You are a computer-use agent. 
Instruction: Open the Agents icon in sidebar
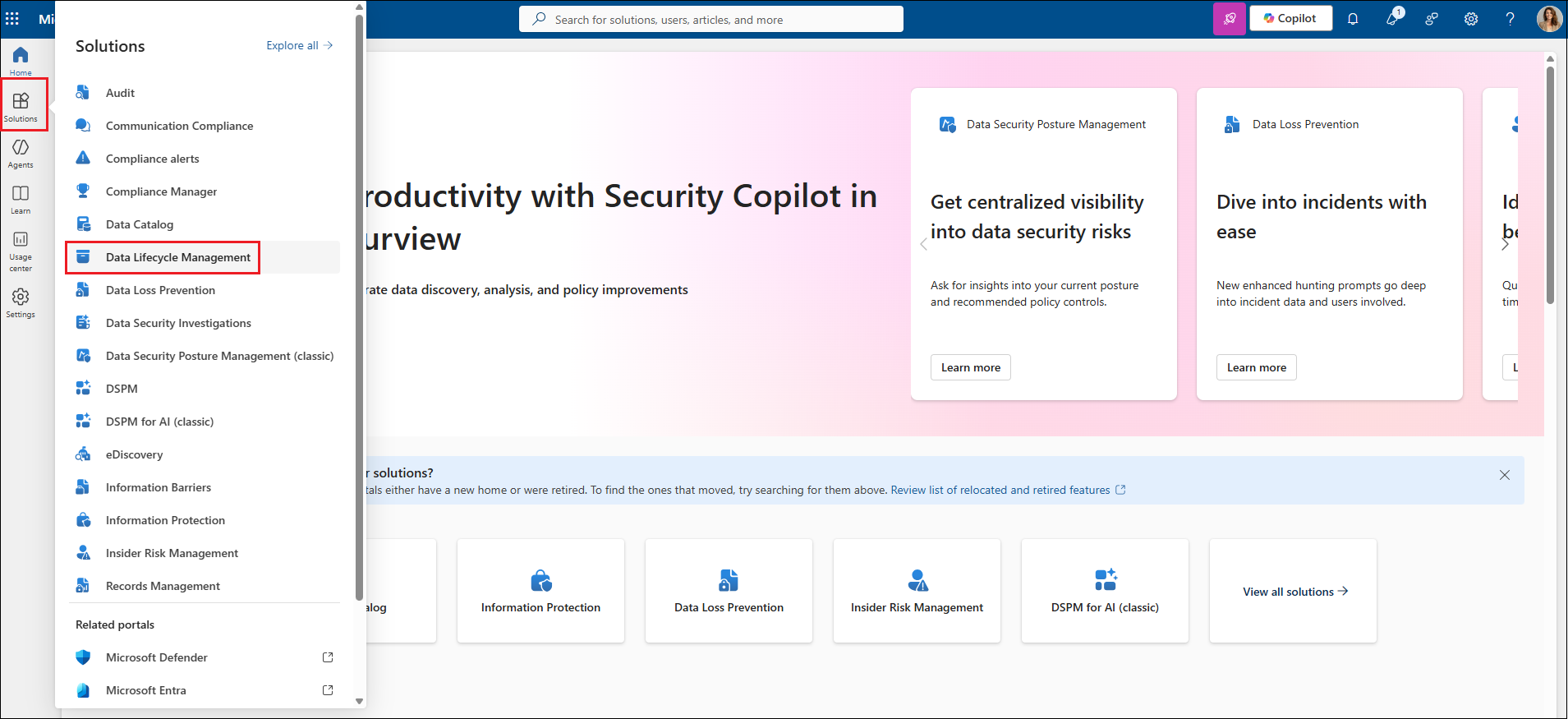pos(21,152)
